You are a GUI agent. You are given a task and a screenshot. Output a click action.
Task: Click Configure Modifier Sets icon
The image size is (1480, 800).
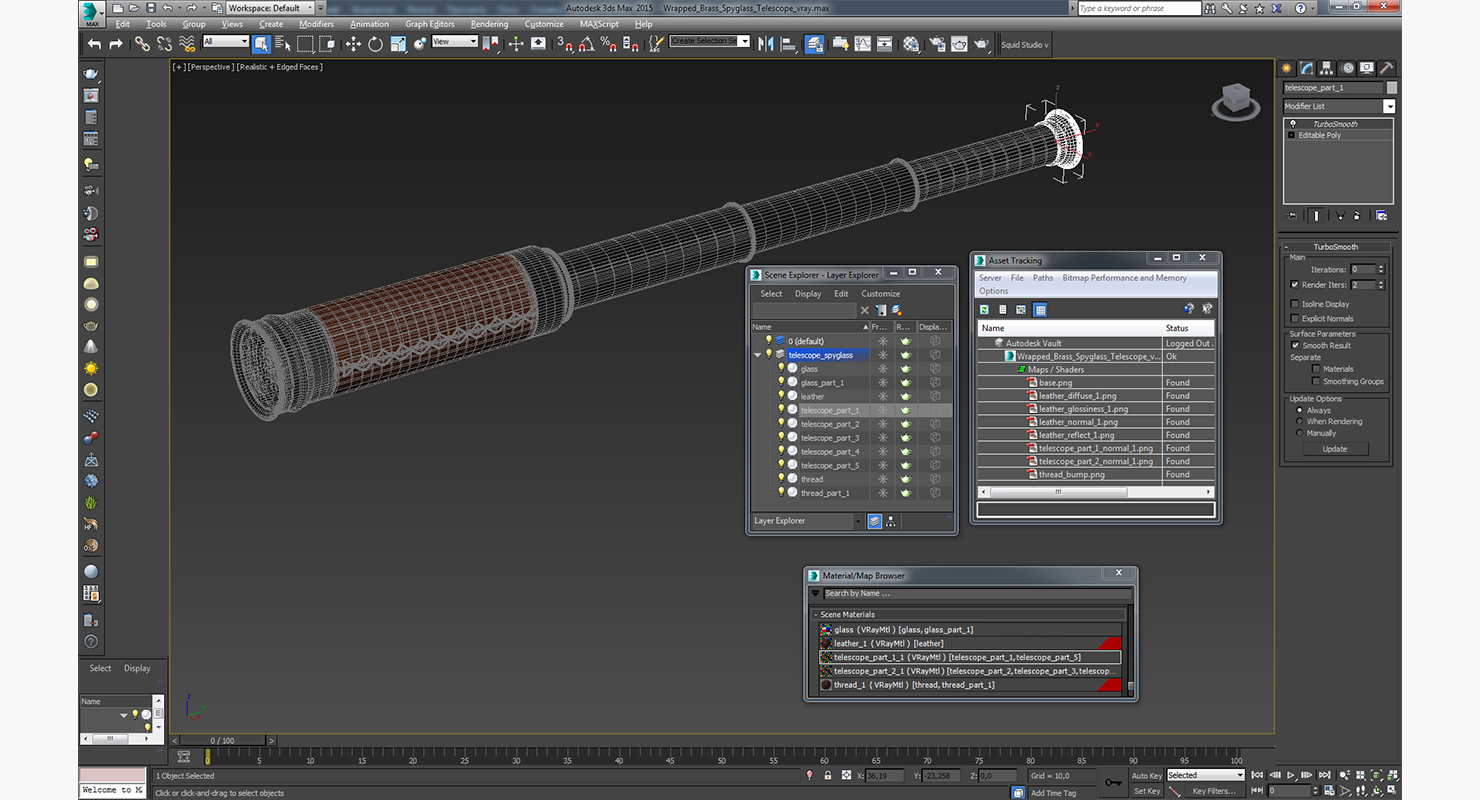point(1382,215)
